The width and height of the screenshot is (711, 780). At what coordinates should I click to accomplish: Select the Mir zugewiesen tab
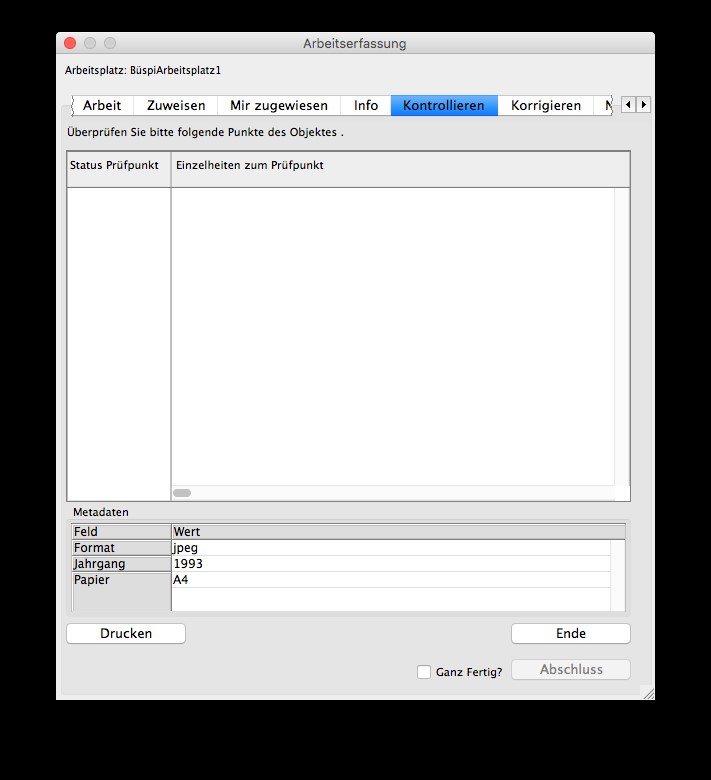pyautogui.click(x=278, y=105)
